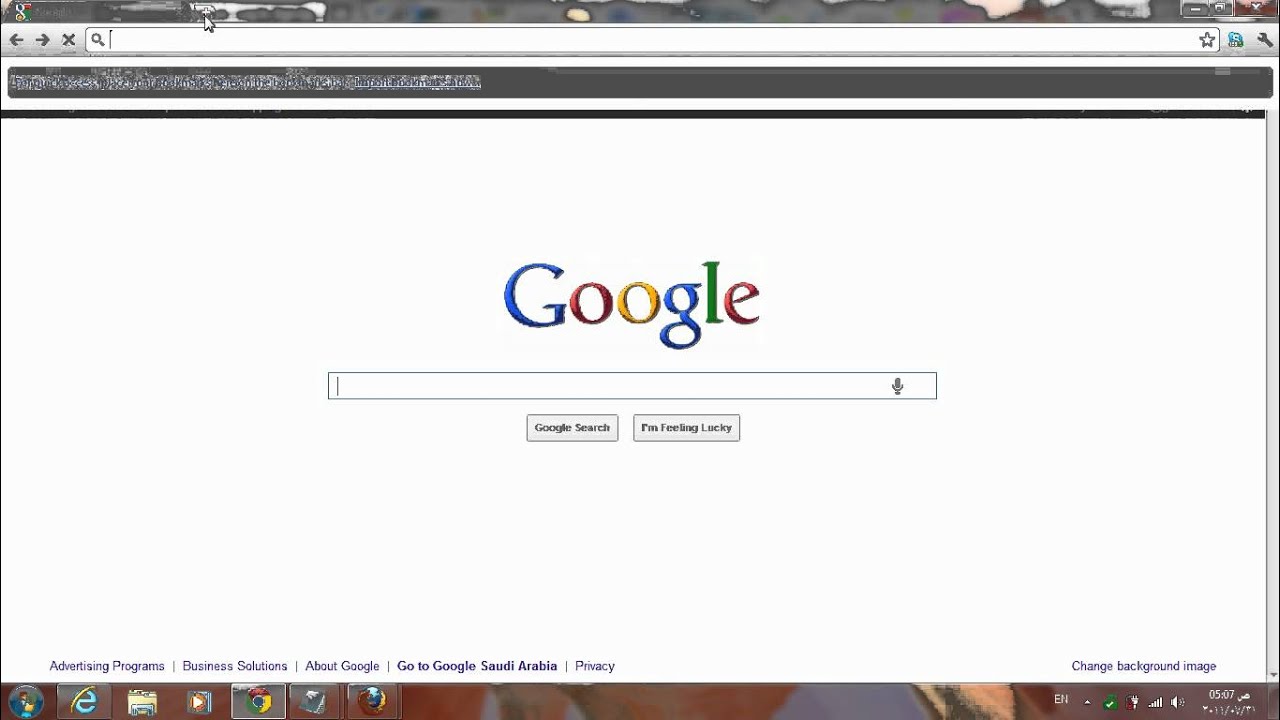Screen dimensions: 1280x720
Task: Go forward using the browser forward arrow
Action: click(x=42, y=40)
